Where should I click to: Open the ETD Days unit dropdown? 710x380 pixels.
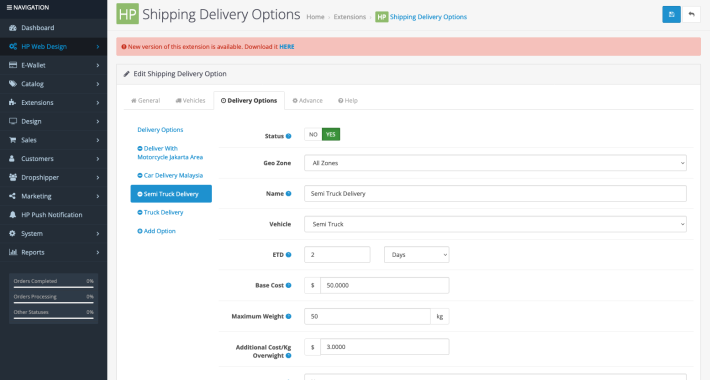click(417, 255)
